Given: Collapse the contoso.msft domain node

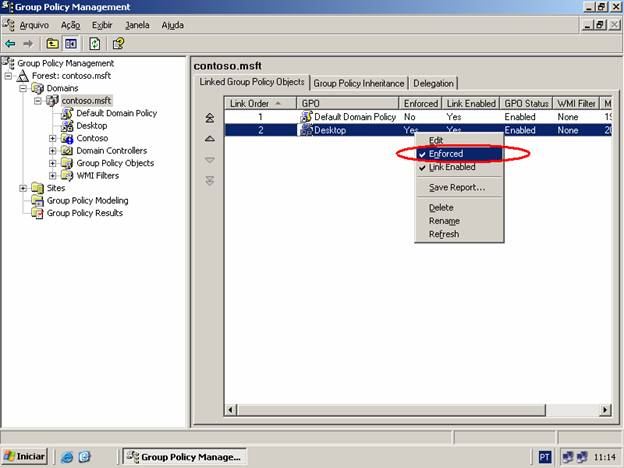Looking at the screenshot, I should point(38,101).
